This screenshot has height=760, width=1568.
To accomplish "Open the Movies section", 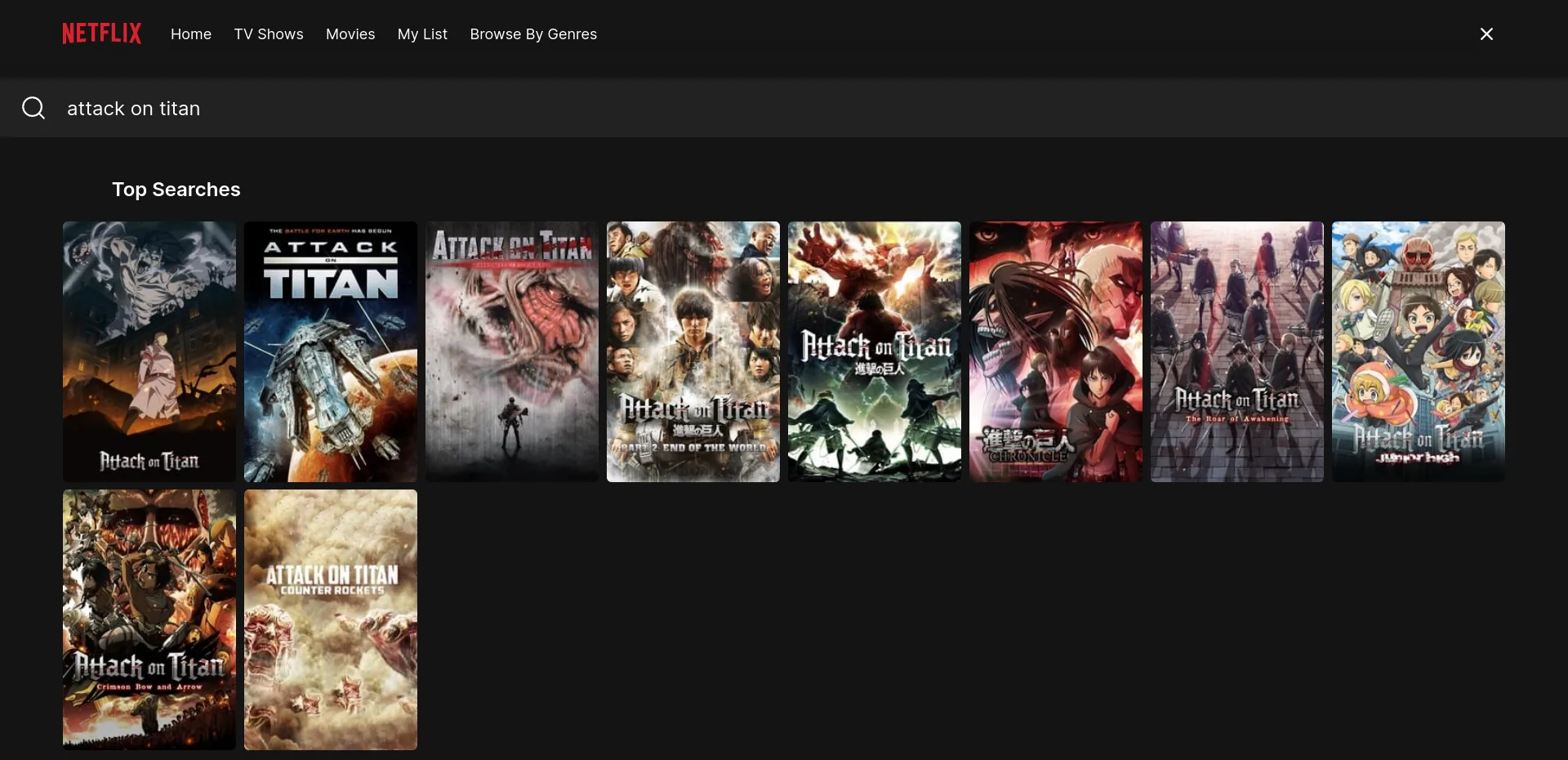I will point(350,34).
